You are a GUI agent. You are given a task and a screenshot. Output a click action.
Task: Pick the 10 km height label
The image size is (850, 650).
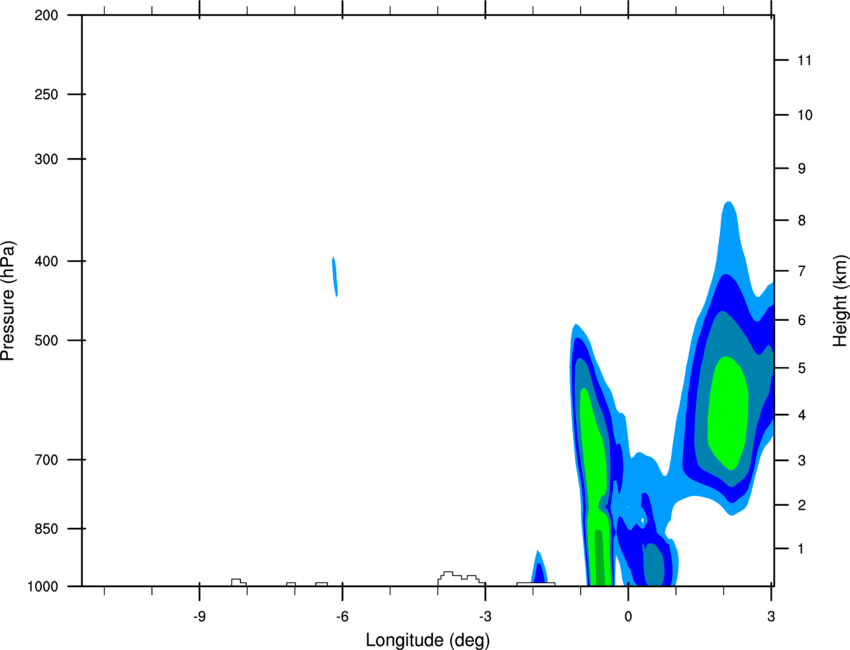tap(804, 115)
